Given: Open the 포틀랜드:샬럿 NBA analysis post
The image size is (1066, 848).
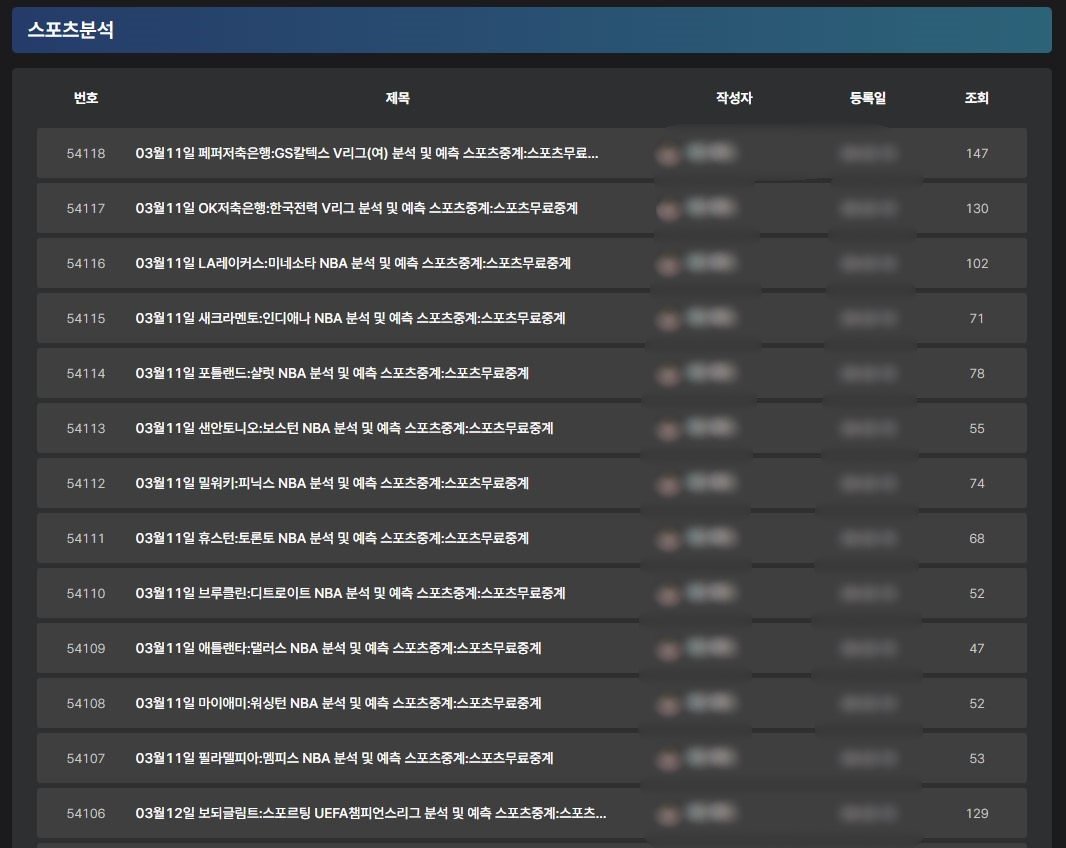Looking at the screenshot, I should coord(332,373).
